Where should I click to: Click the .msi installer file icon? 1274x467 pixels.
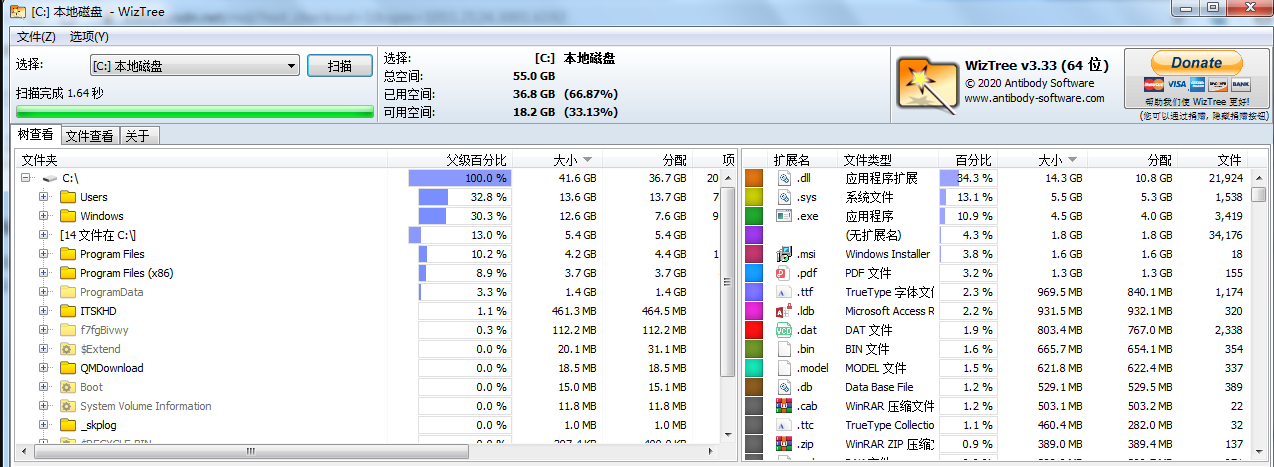click(x=784, y=254)
